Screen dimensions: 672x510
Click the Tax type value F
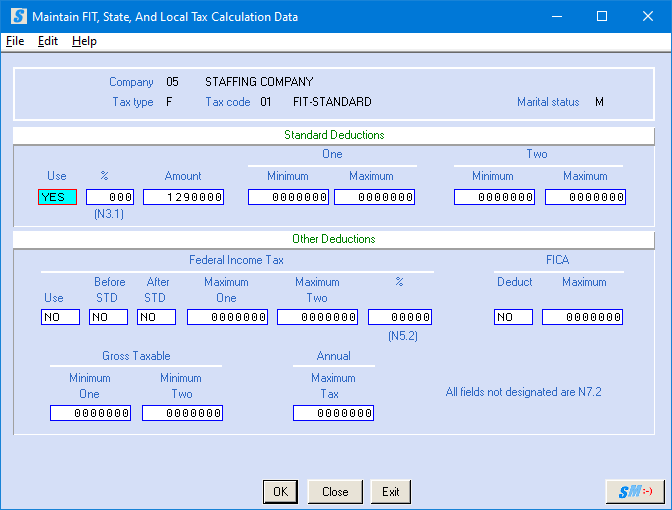[169, 102]
